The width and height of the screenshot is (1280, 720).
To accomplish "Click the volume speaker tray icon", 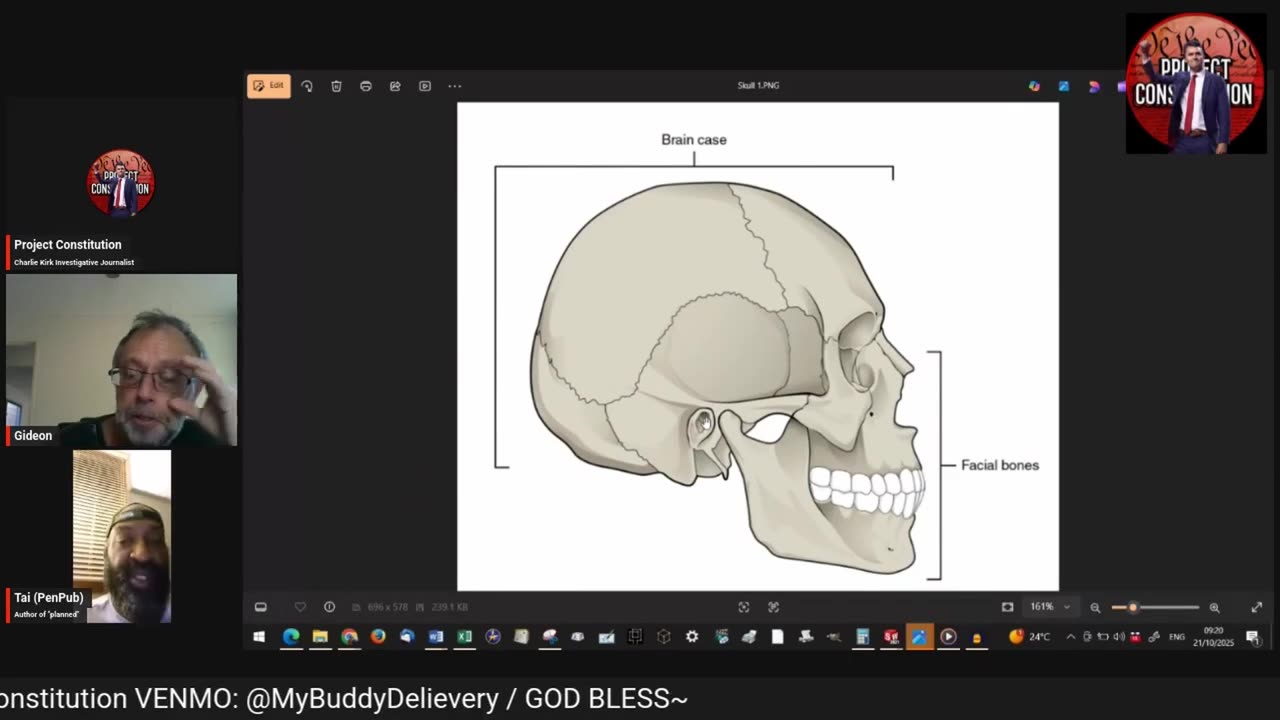I will 1119,637.
